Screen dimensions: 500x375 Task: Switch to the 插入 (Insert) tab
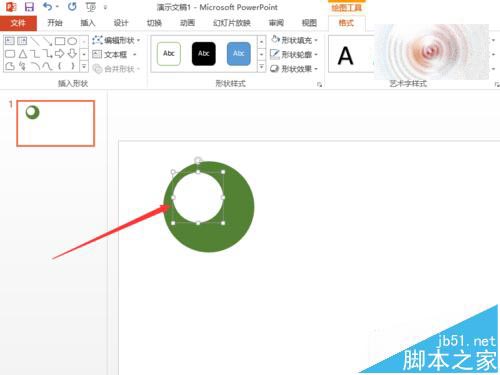click(x=88, y=23)
